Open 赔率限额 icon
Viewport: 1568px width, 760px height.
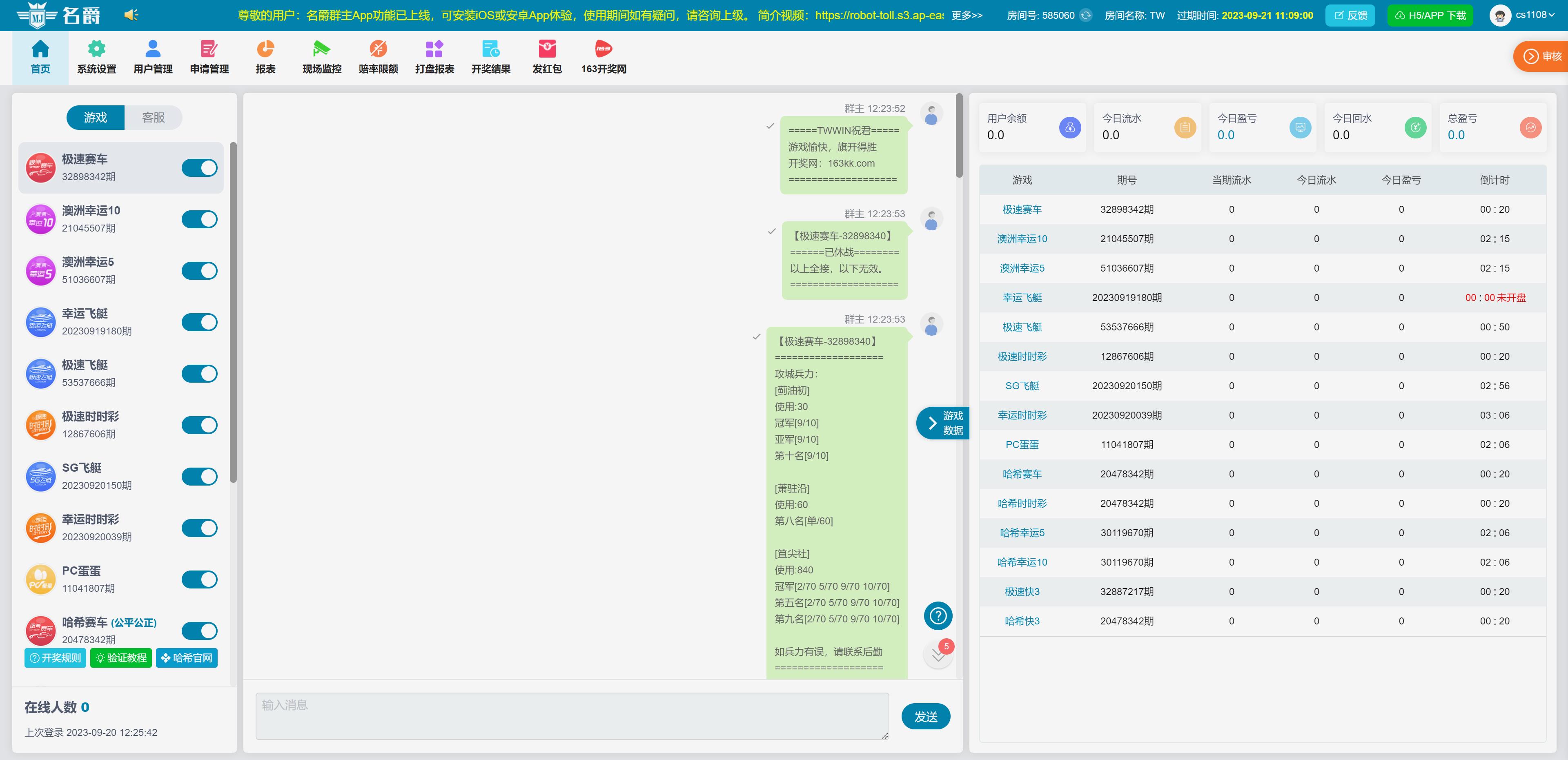pyautogui.click(x=378, y=49)
